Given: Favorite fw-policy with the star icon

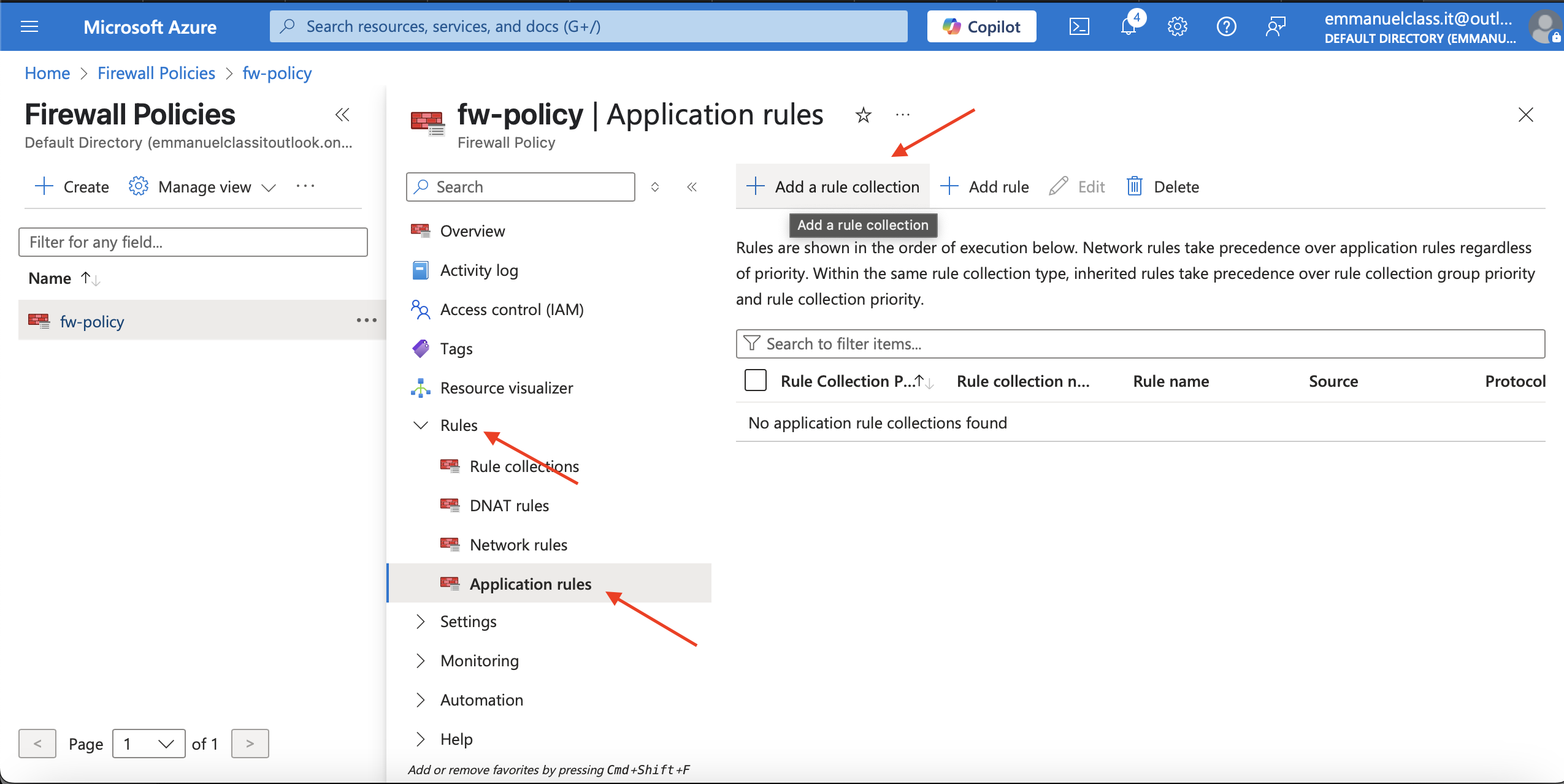Looking at the screenshot, I should [863, 115].
